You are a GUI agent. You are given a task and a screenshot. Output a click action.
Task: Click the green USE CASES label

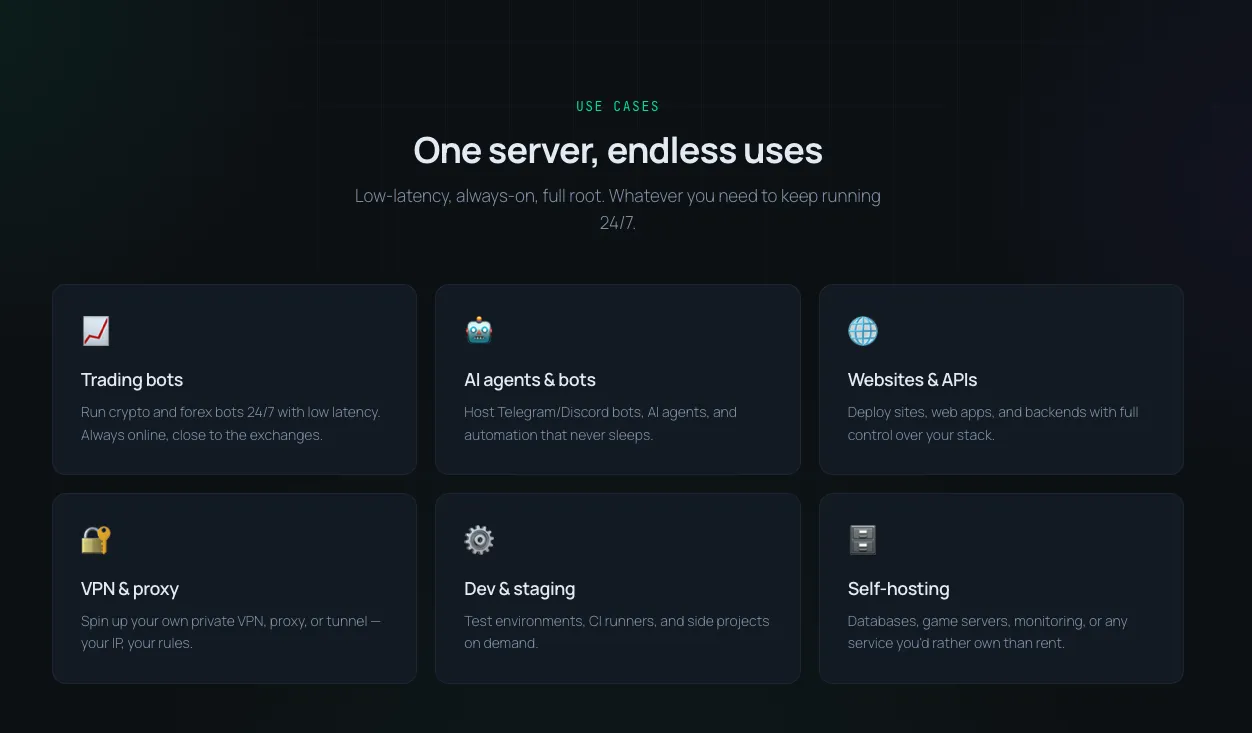(618, 106)
